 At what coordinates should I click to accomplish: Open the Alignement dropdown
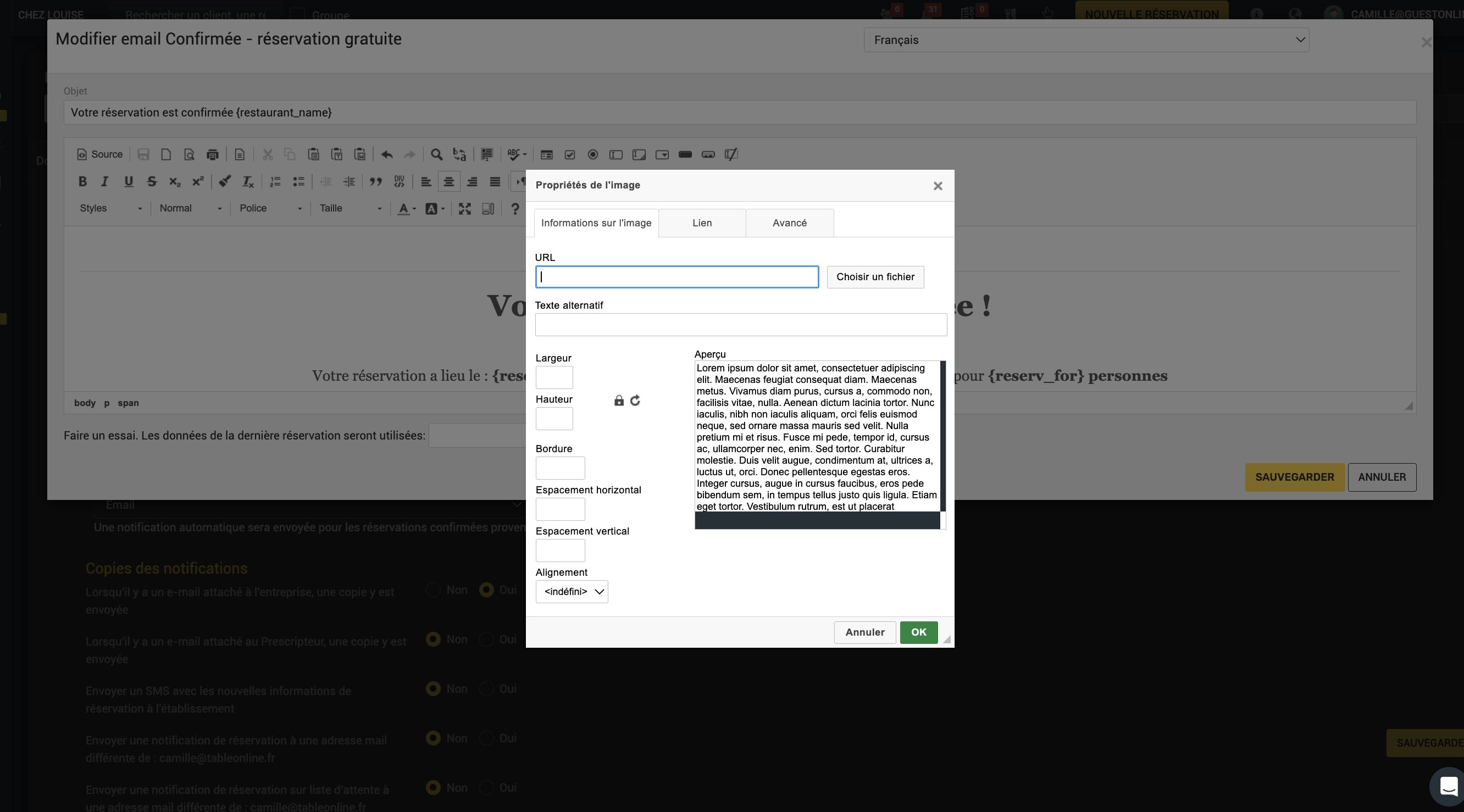click(x=572, y=592)
